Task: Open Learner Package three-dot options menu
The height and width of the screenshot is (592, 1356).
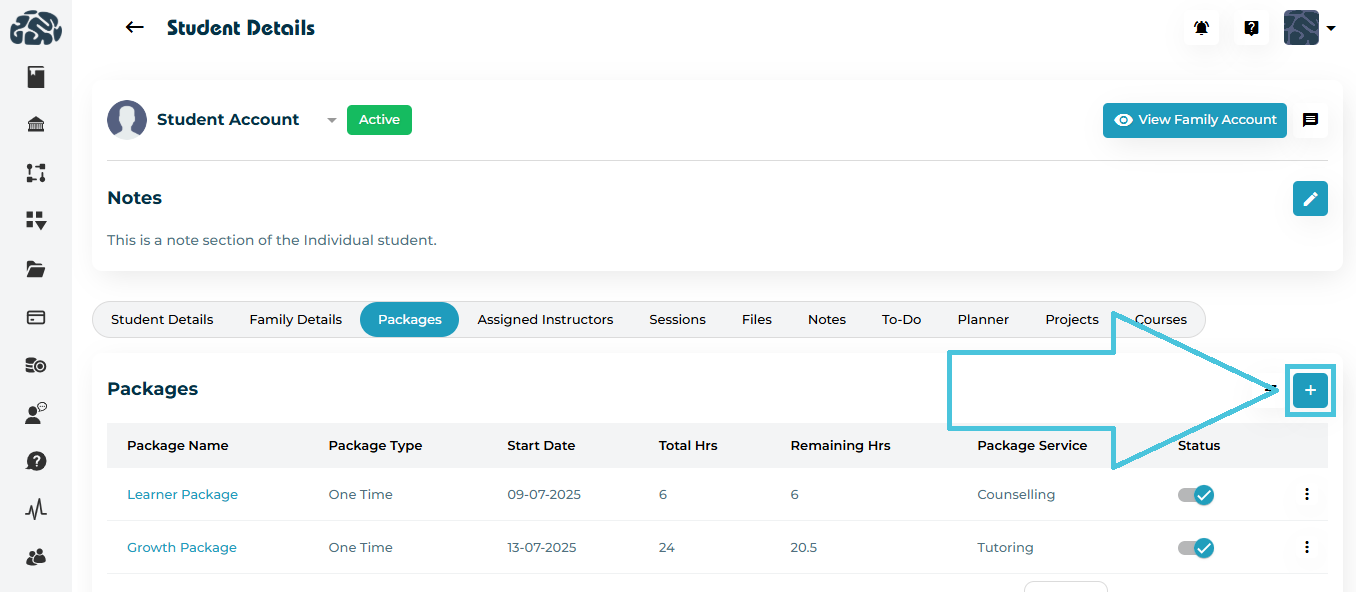Action: [x=1306, y=494]
